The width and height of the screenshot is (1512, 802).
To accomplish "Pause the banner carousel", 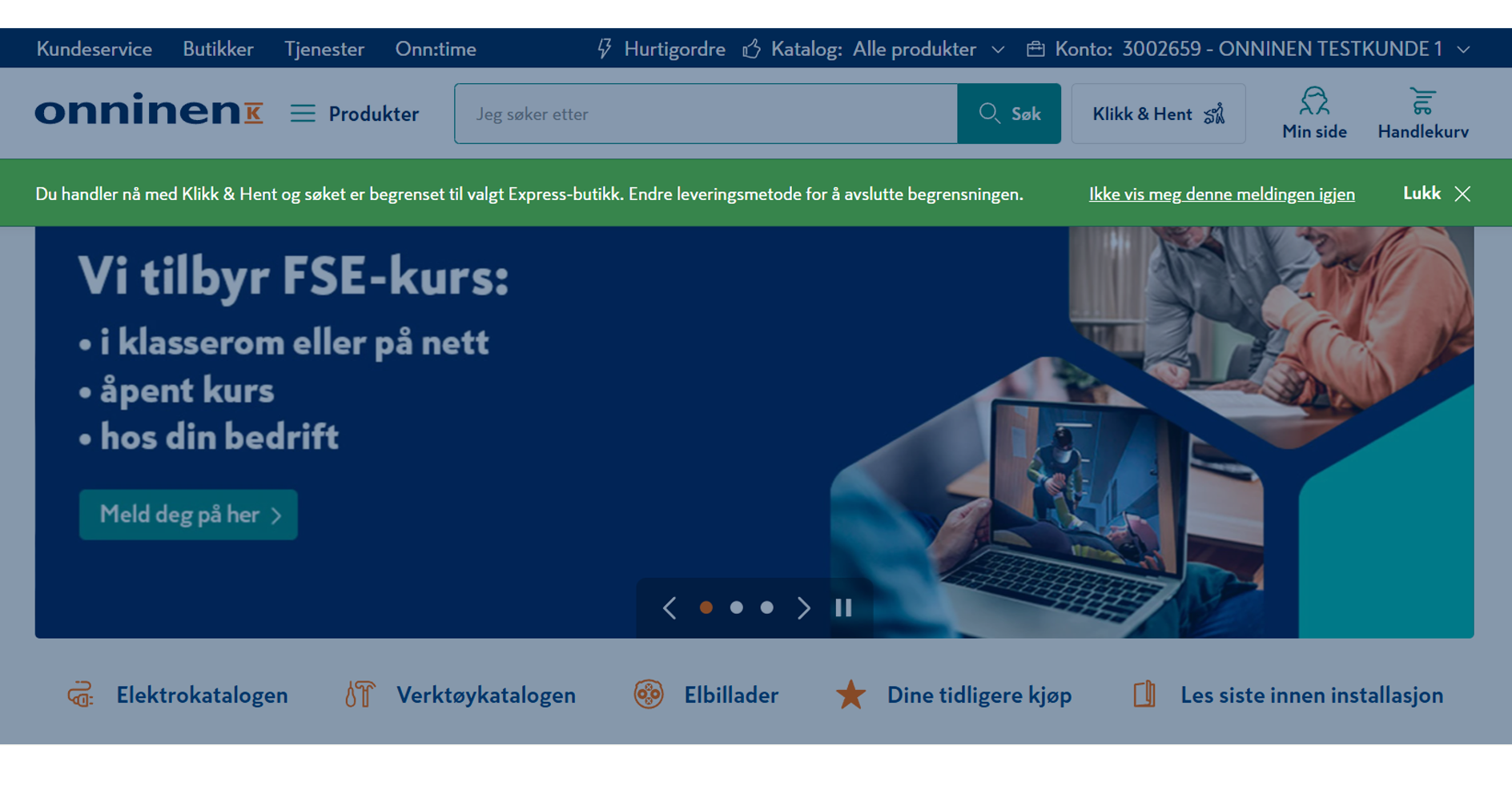I will 843,608.
